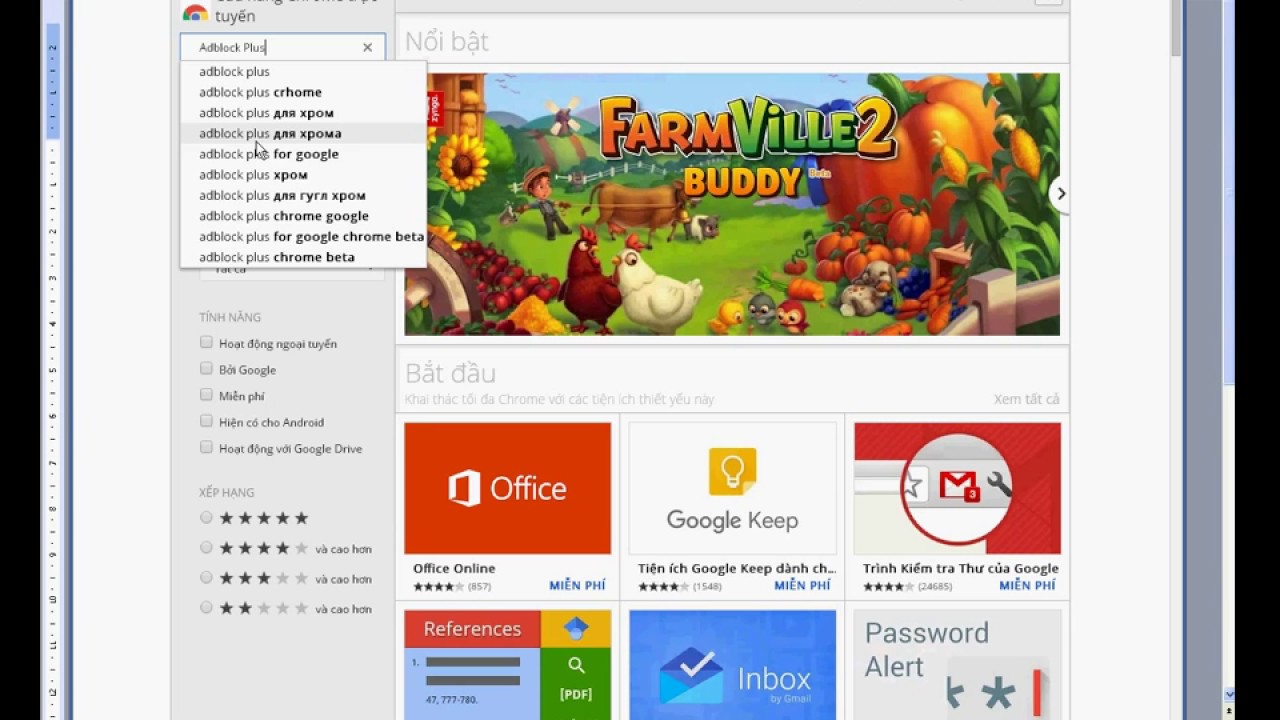
Task: Click Google Keep rating count (1548)
Action: (x=707, y=587)
